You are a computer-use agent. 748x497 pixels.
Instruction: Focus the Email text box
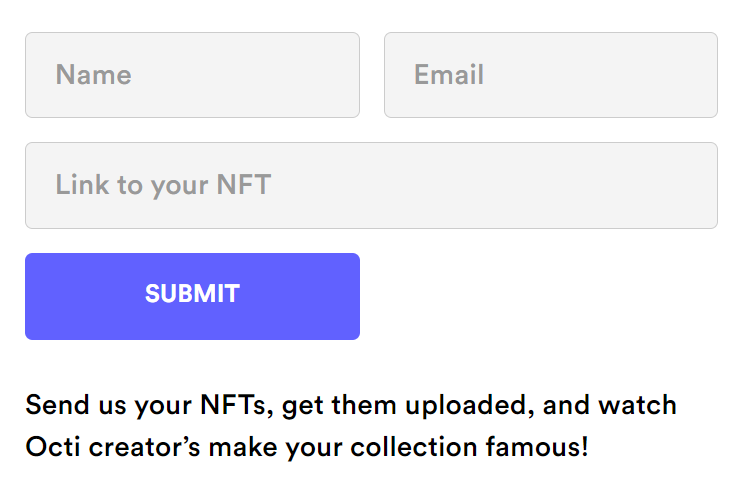tap(550, 75)
